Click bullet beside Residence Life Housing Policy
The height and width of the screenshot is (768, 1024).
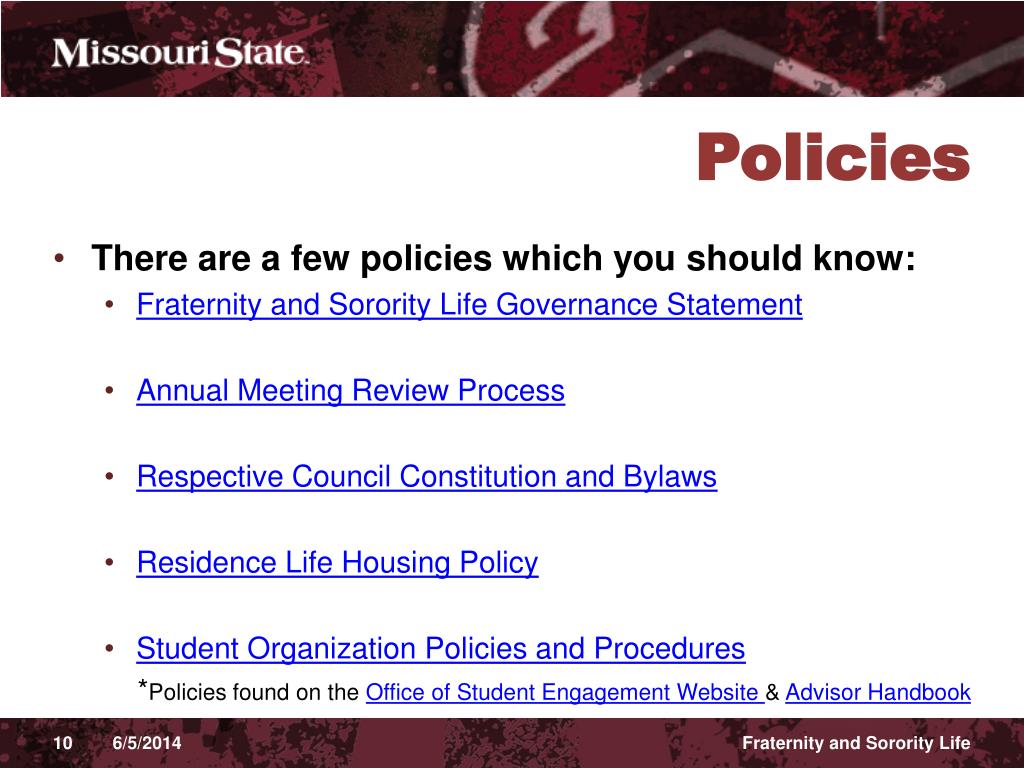(110, 562)
